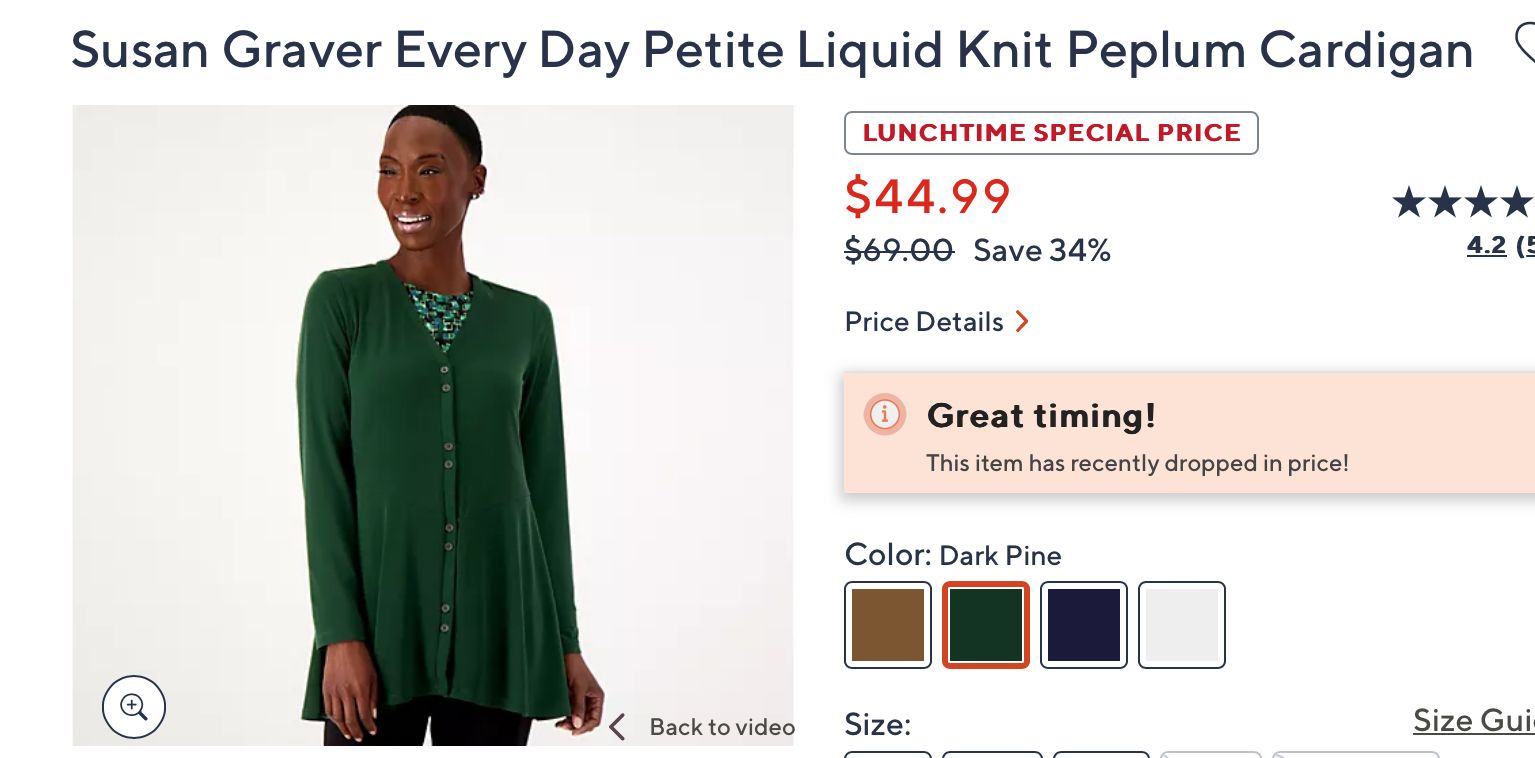
Task: Click the heart favorite icon beside the title
Action: pyautogui.click(x=1524, y=44)
